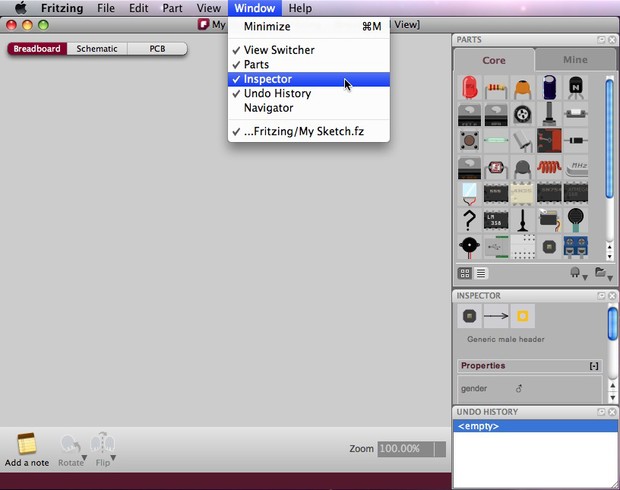Screen dimensions: 620x490
Task: Open the File menu
Action: click(x=106, y=8)
